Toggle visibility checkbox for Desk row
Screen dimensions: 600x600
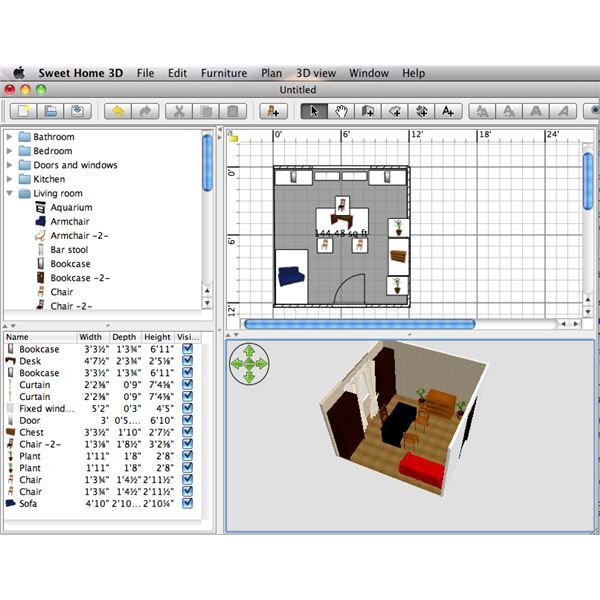187,360
